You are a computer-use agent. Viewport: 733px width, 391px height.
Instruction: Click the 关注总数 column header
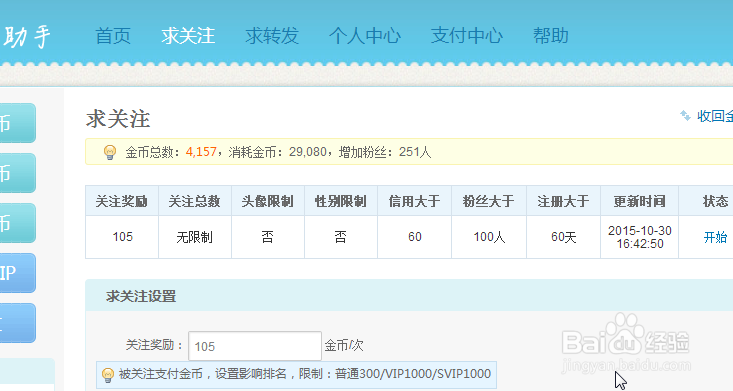pyautogui.click(x=194, y=201)
